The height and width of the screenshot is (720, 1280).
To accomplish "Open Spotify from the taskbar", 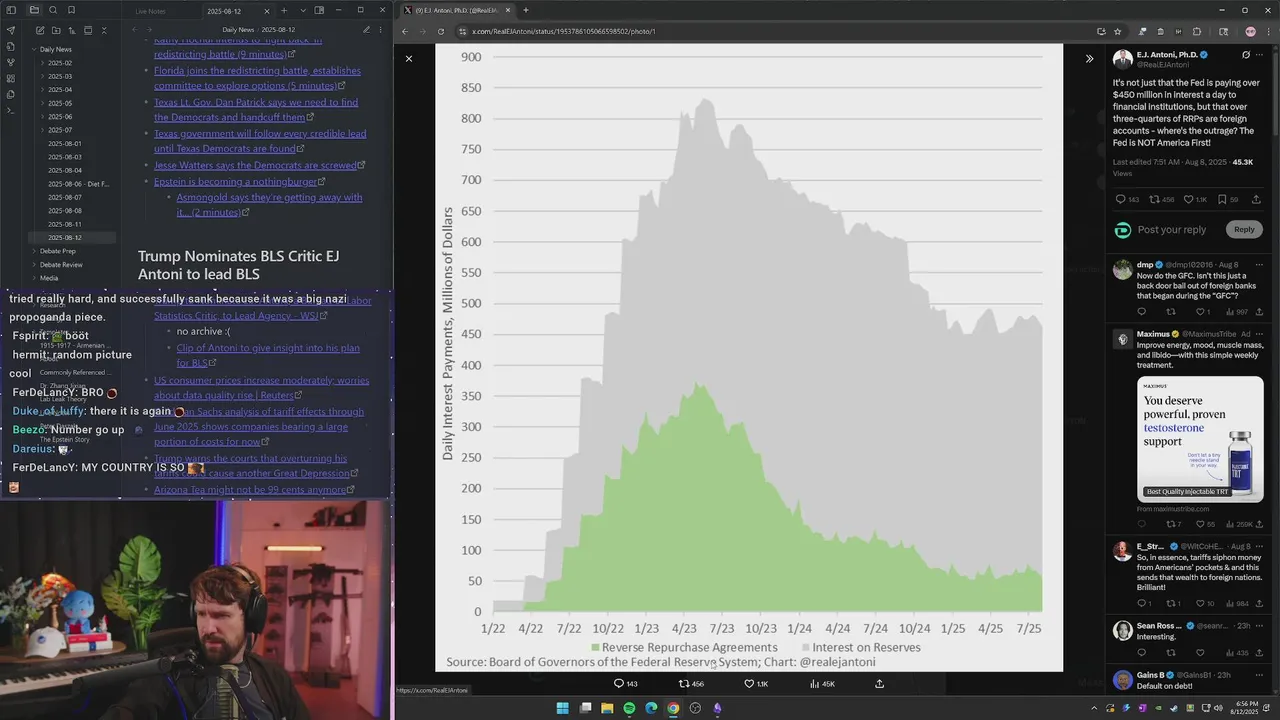I will click(629, 708).
